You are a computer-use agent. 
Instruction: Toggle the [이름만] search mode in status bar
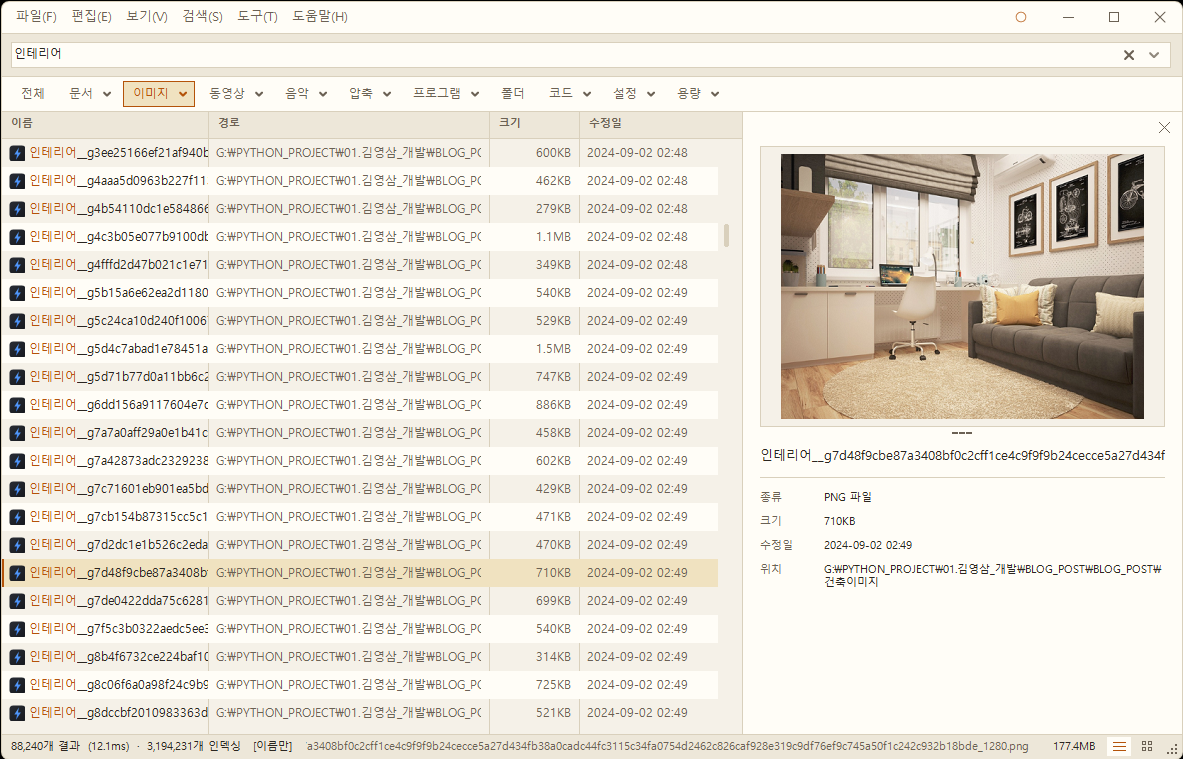272,746
